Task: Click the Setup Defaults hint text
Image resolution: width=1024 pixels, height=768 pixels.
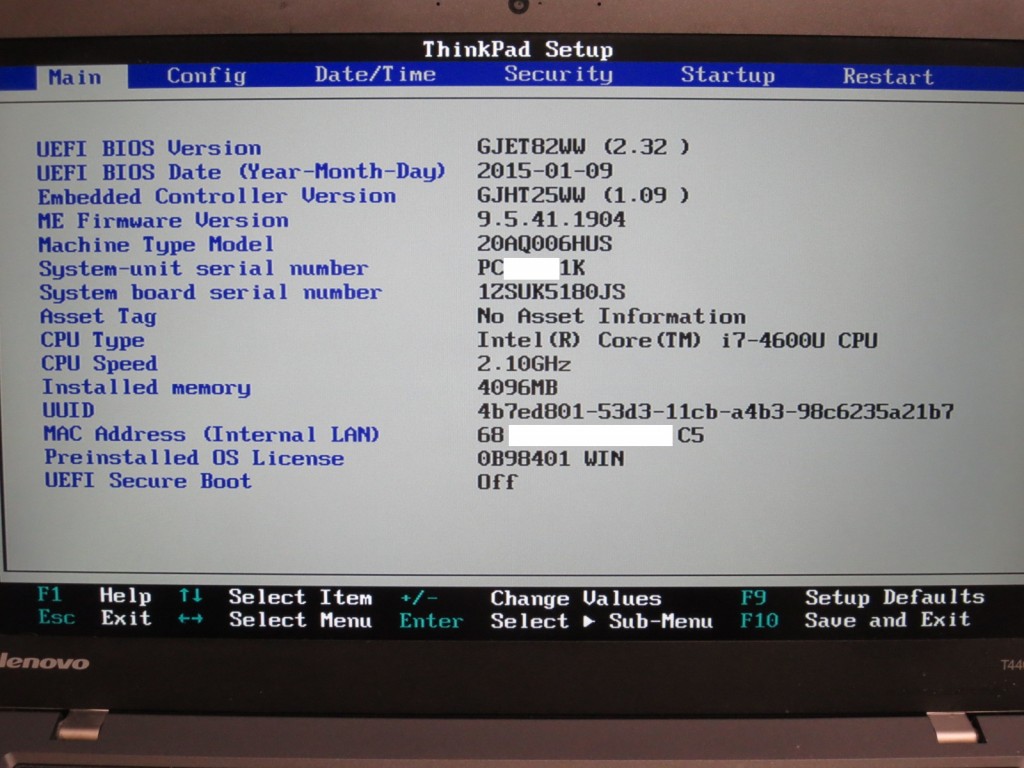Action: 895,597
